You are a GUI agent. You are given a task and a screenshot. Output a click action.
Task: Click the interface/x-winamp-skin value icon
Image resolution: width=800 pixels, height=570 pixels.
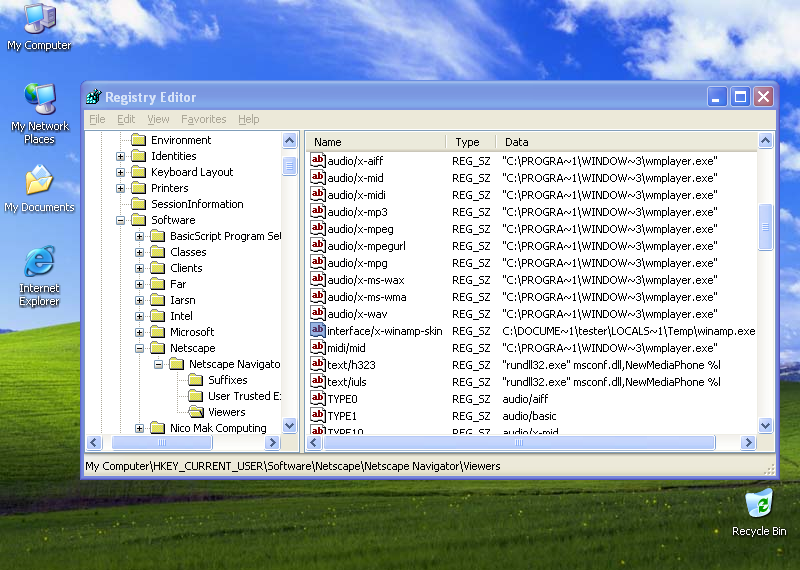[318, 331]
